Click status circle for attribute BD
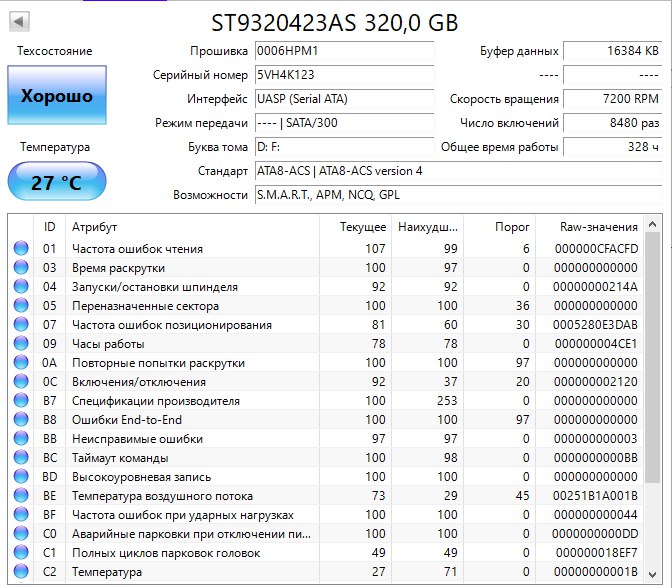Screen dimensions: 672x588 21,477
